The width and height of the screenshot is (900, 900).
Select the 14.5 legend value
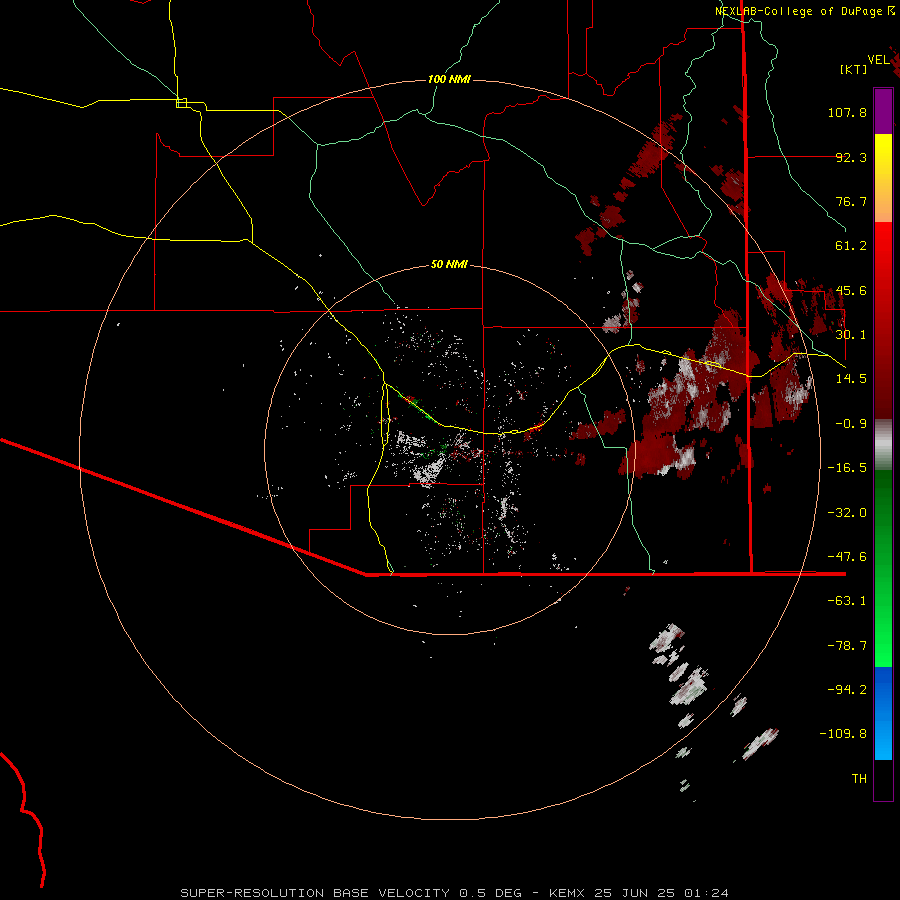pos(851,379)
